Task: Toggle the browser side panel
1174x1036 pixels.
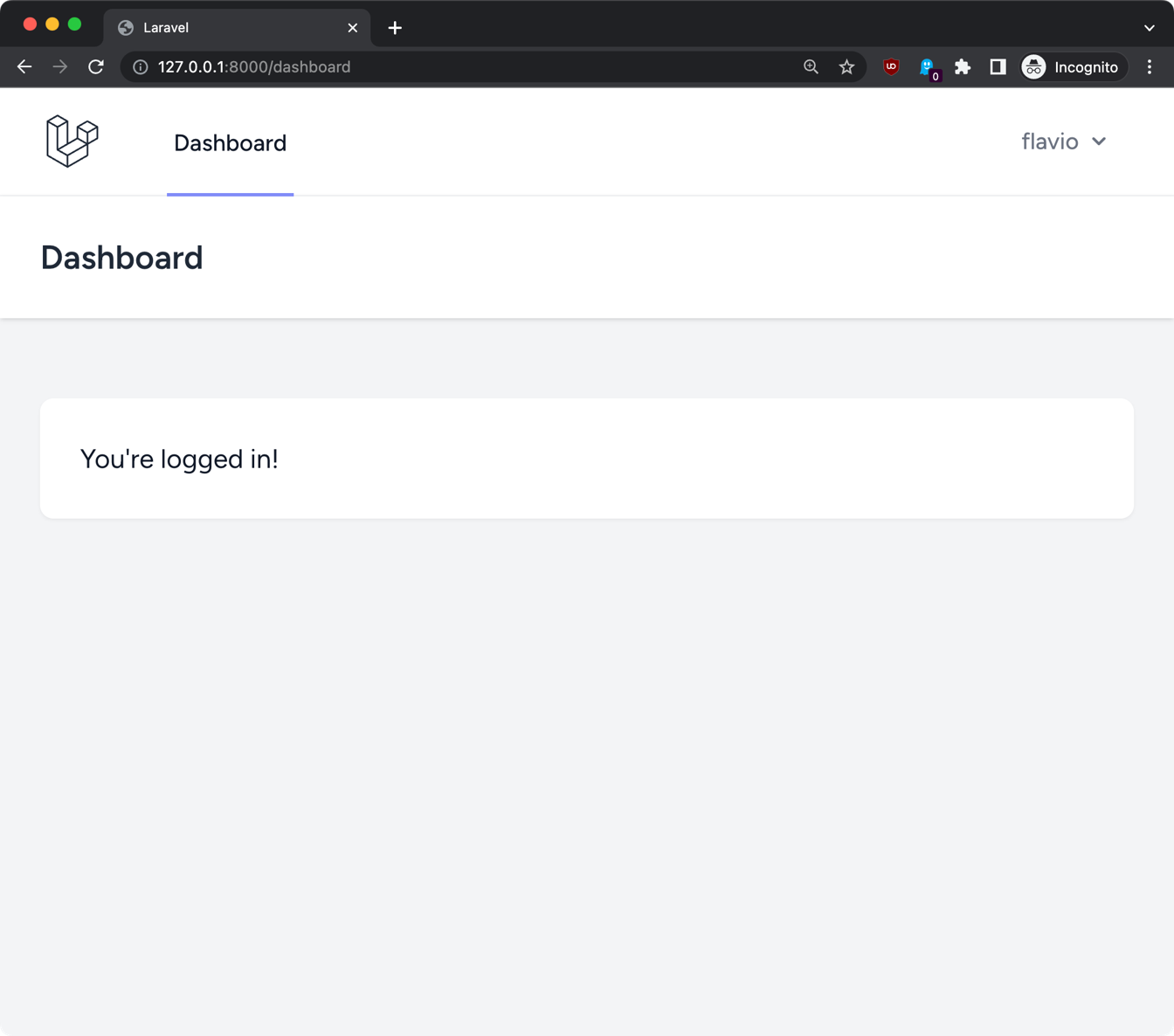Action: [998, 67]
